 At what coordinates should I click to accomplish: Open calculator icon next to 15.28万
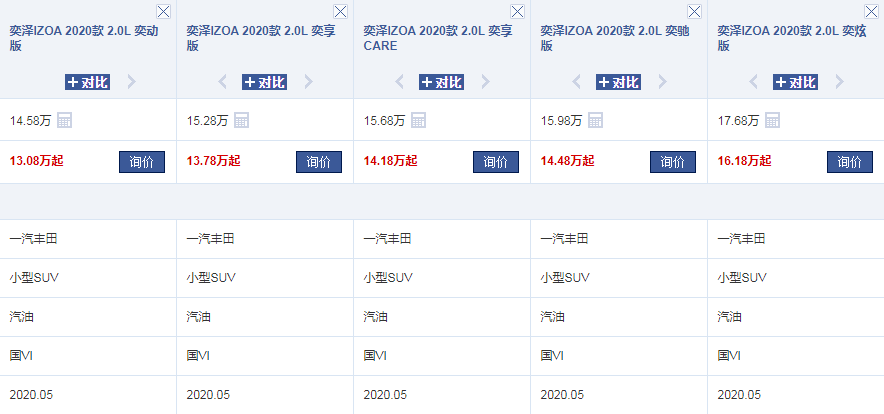[241, 120]
